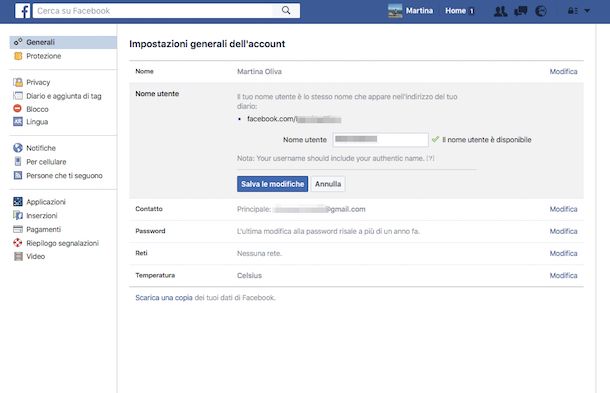Click Modifica next to Password

(x=563, y=231)
